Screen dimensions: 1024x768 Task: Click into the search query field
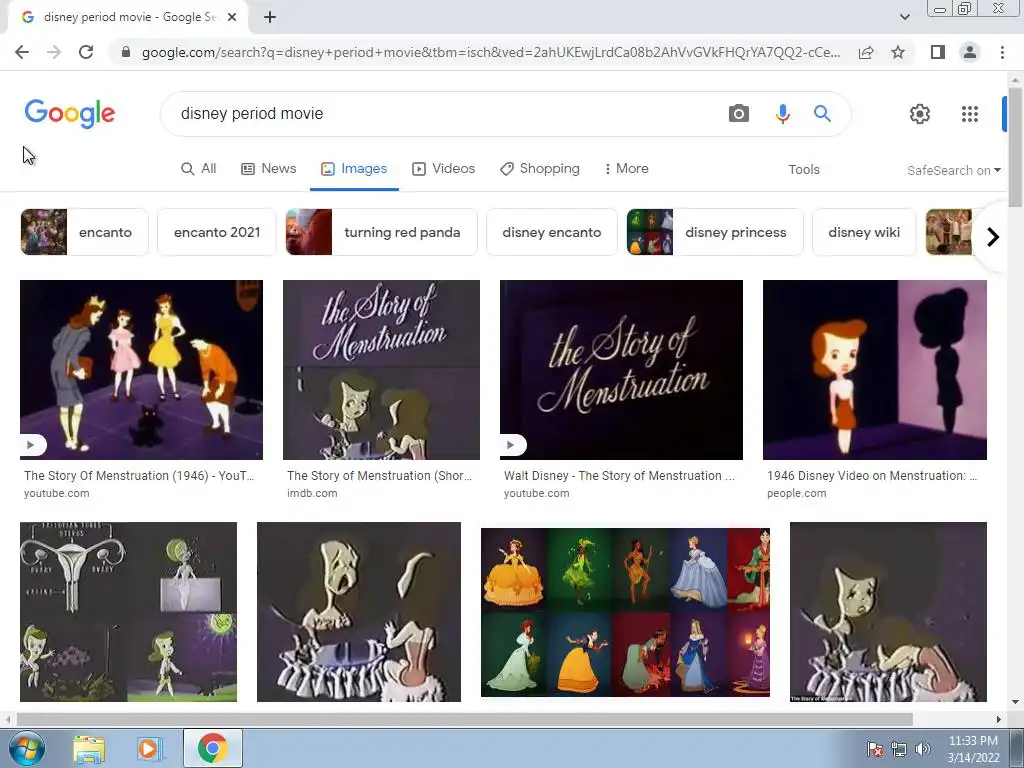click(444, 114)
